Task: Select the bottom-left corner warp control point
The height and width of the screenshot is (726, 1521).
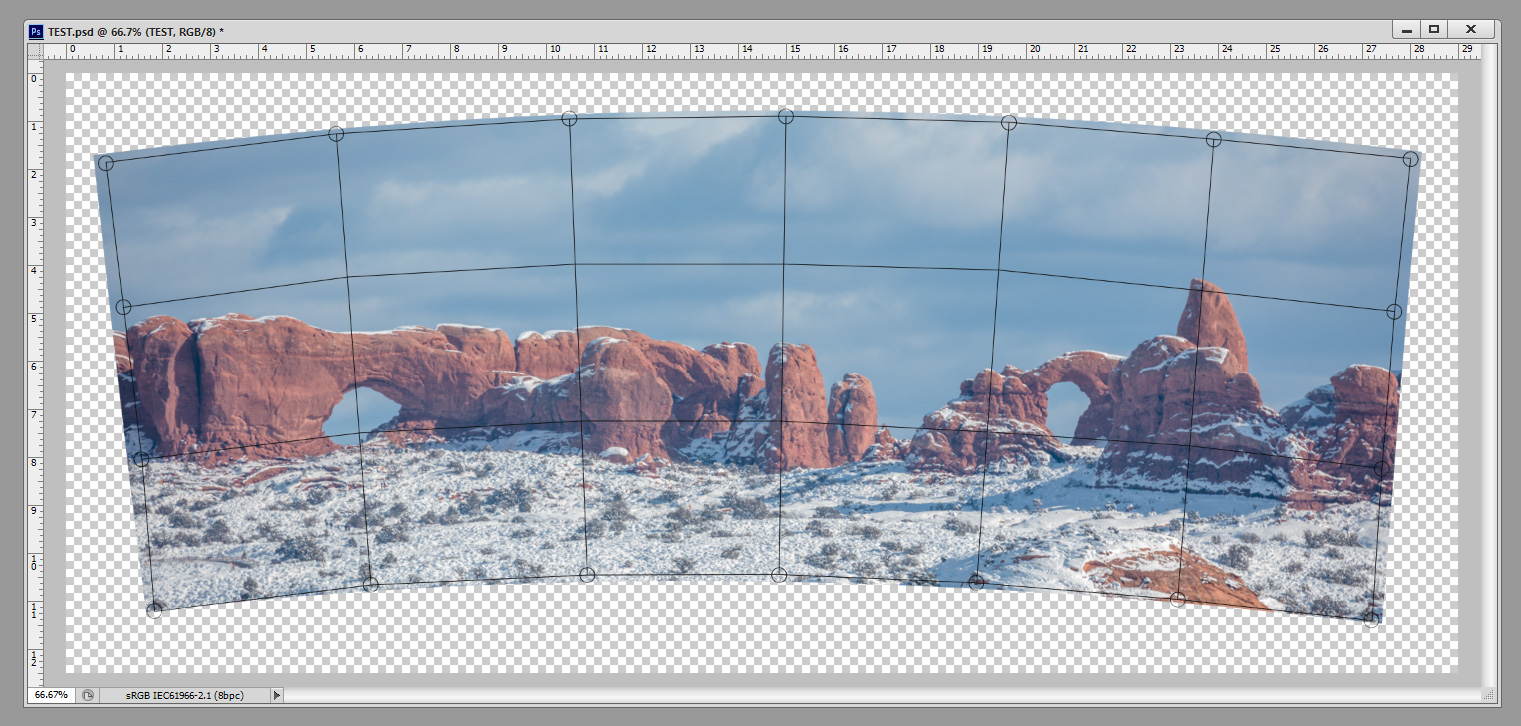Action: (154, 610)
